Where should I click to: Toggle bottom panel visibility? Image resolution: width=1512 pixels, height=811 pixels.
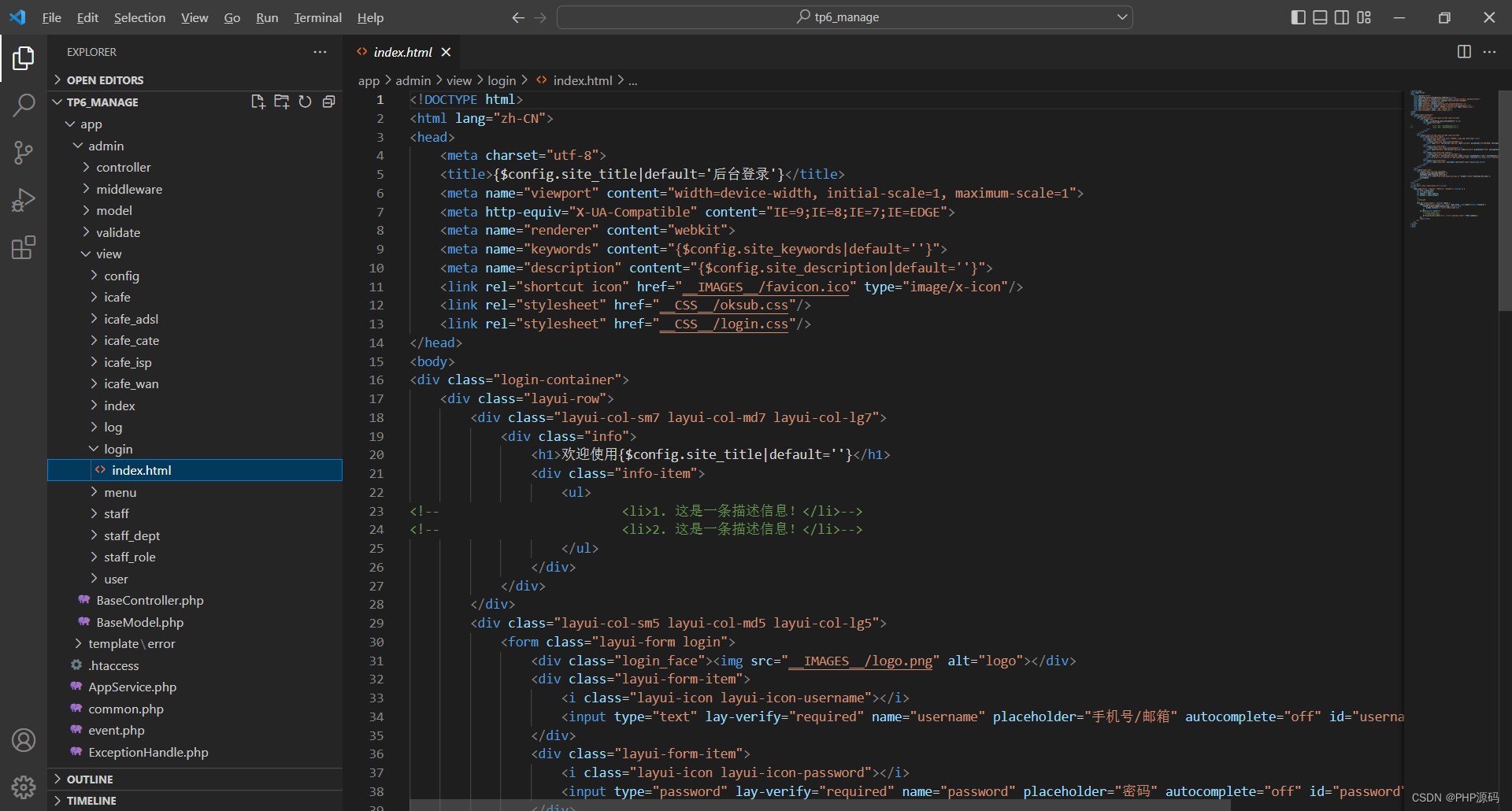pos(1320,17)
